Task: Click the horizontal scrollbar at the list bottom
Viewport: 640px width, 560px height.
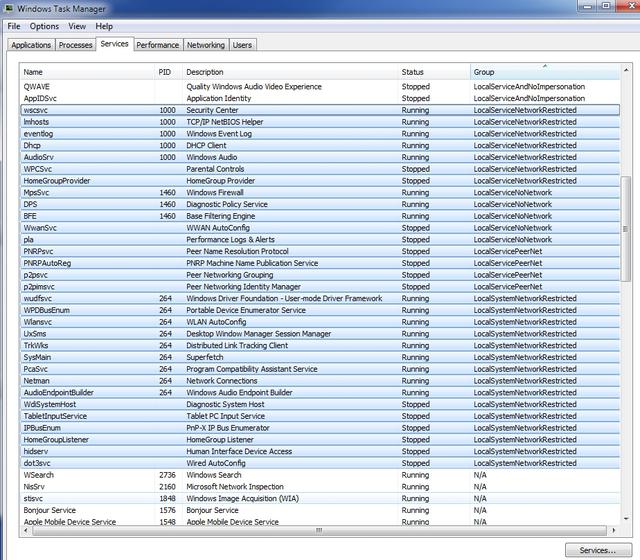Action: [x=320, y=530]
